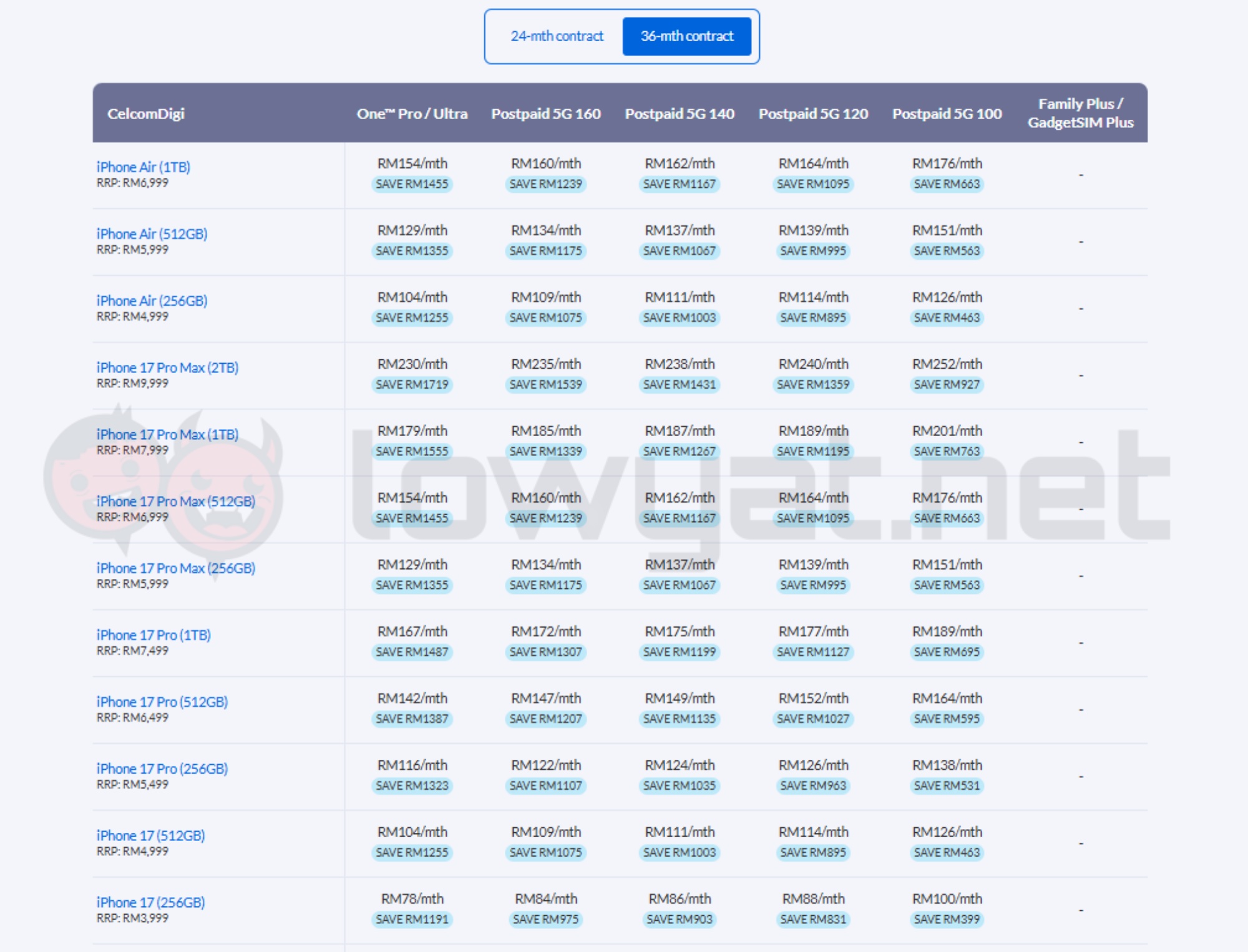This screenshot has height=952, width=1248.
Task: Open the iPhone 17 Pro Max (512GB) link
Action: point(175,500)
